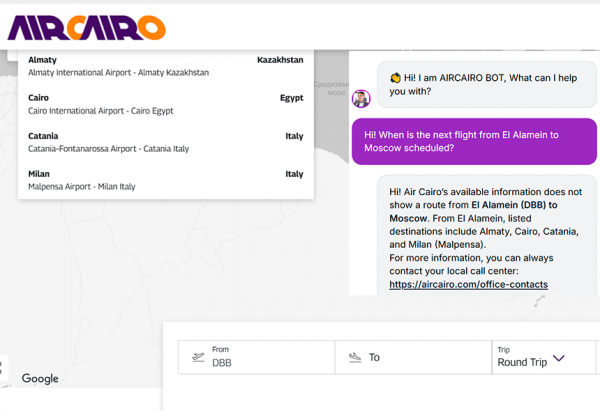This screenshot has width=600, height=411.
Task: Click the Google logo on the map
Action: [x=40, y=378]
